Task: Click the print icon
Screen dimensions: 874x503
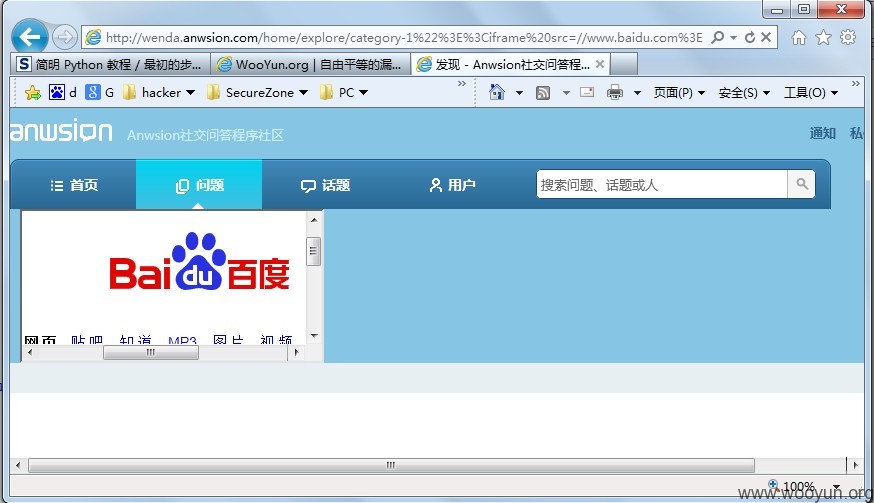Action: [615, 92]
